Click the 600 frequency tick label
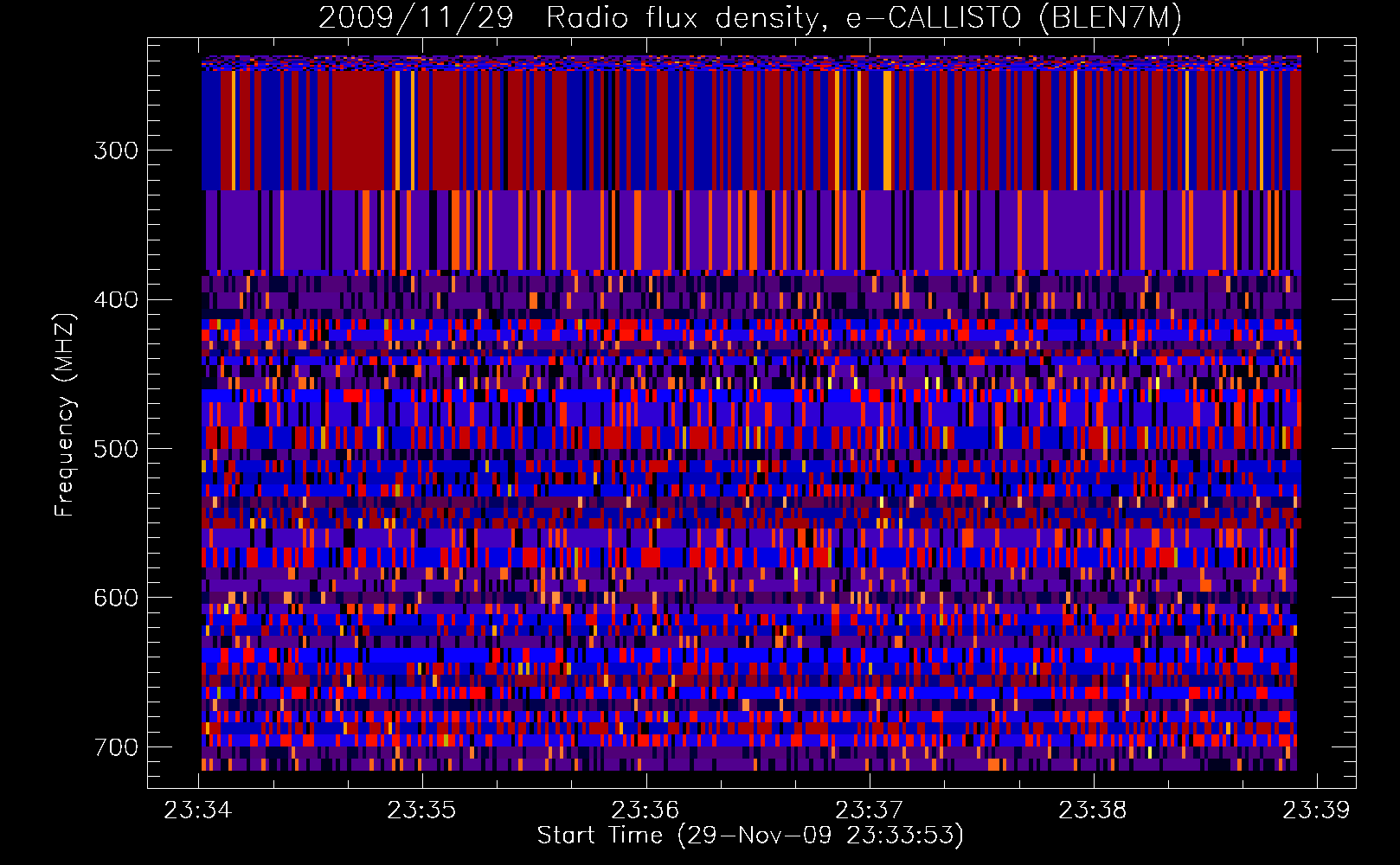Image resolution: width=1400 pixels, height=865 pixels. [x=116, y=599]
